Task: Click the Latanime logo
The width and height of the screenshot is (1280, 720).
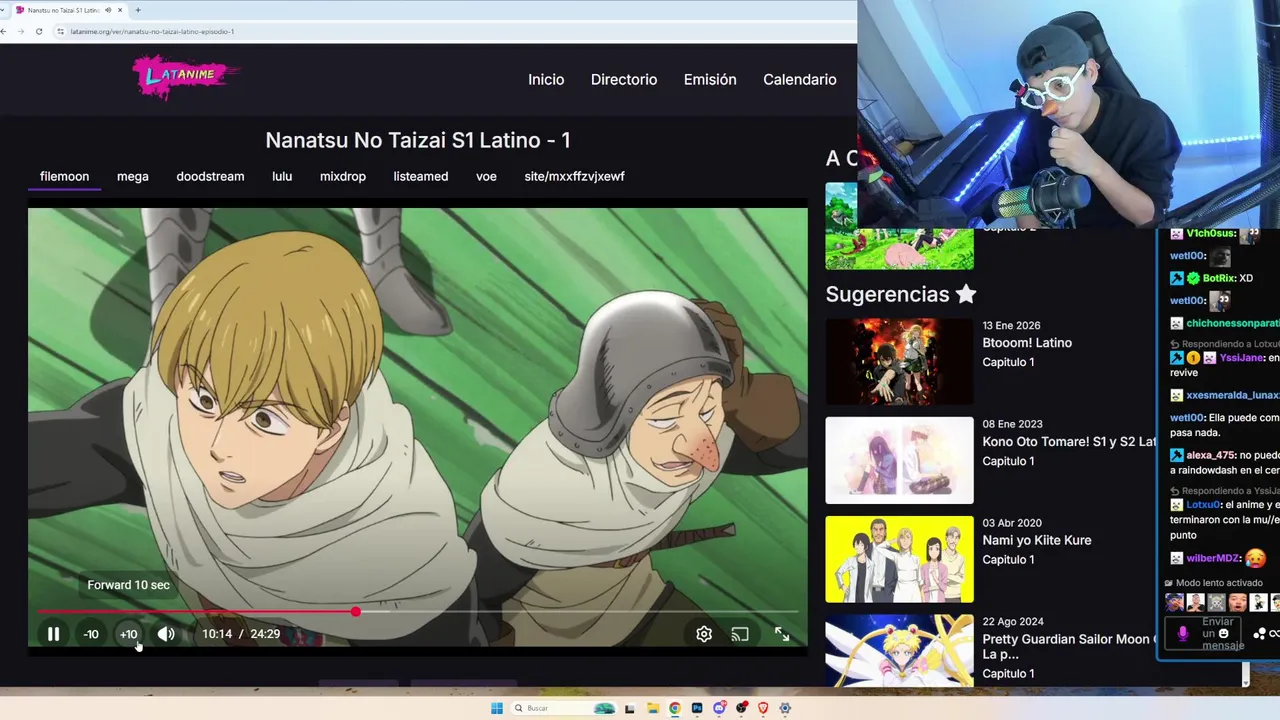Action: 186,77
